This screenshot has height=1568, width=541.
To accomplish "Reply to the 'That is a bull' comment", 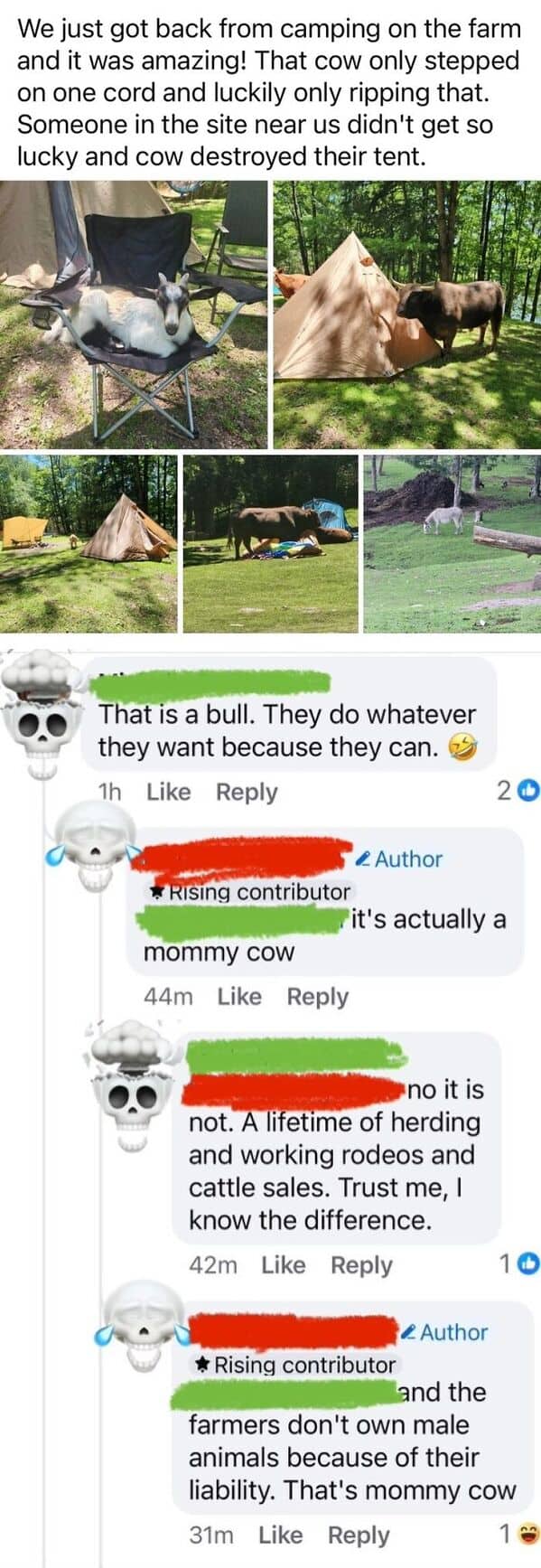I will point(247,792).
